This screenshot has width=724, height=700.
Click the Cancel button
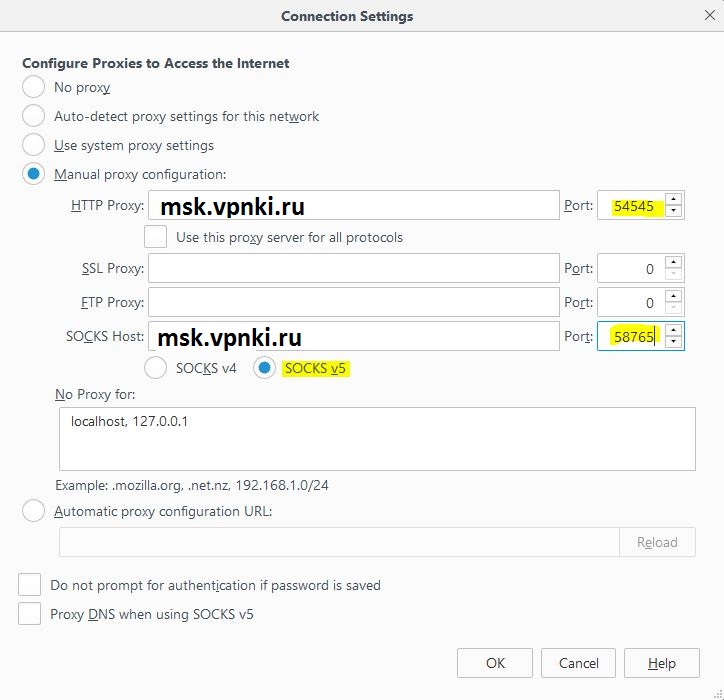(578, 663)
